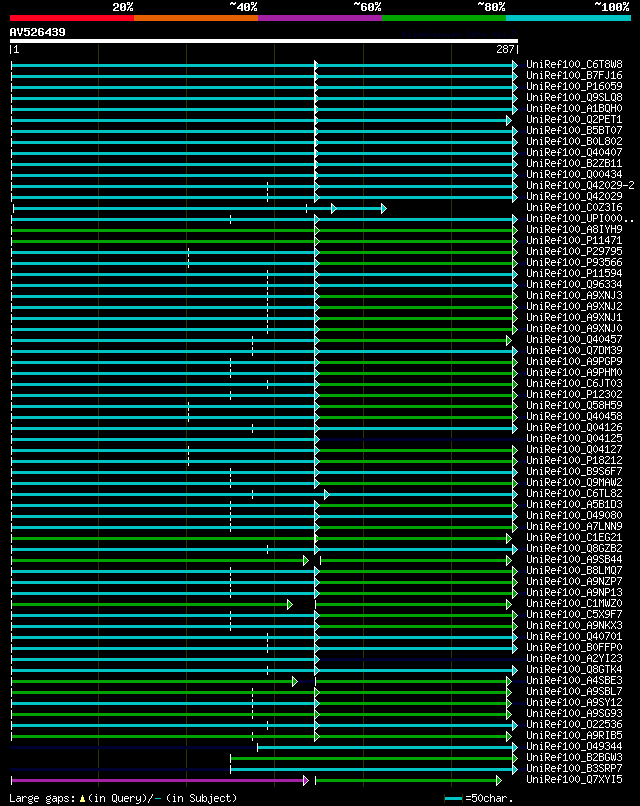Select hit UniRef100_C6TL82

(574, 493)
